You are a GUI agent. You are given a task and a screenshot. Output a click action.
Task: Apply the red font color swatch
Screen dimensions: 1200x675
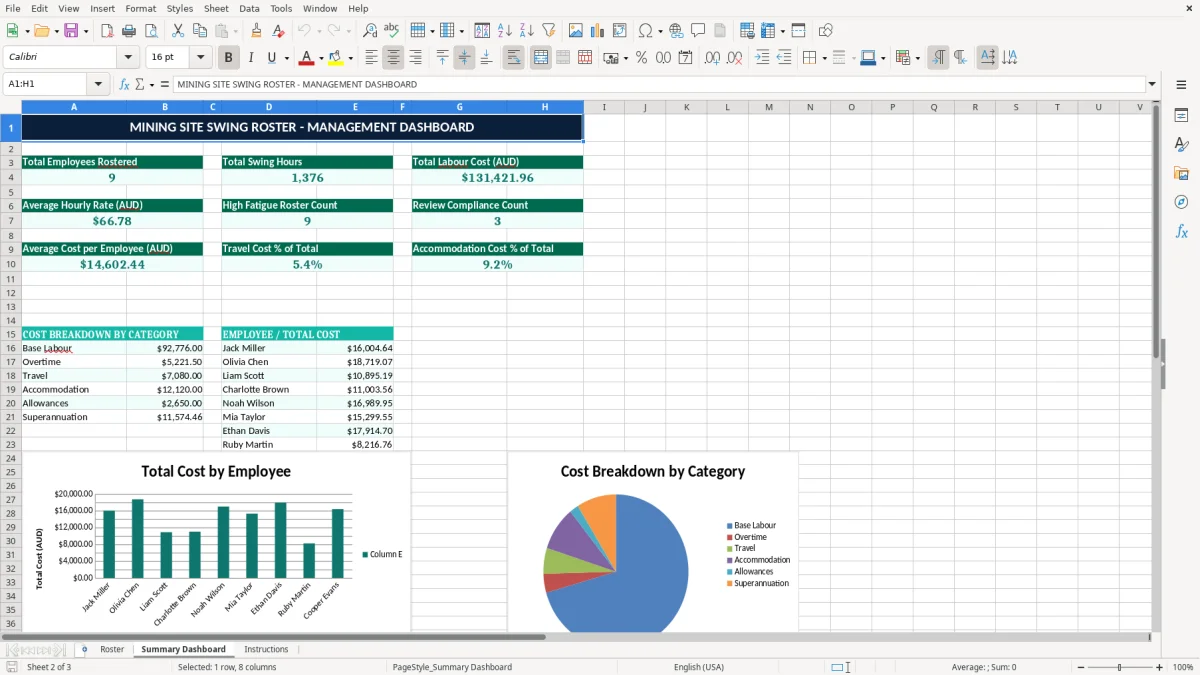307,58
